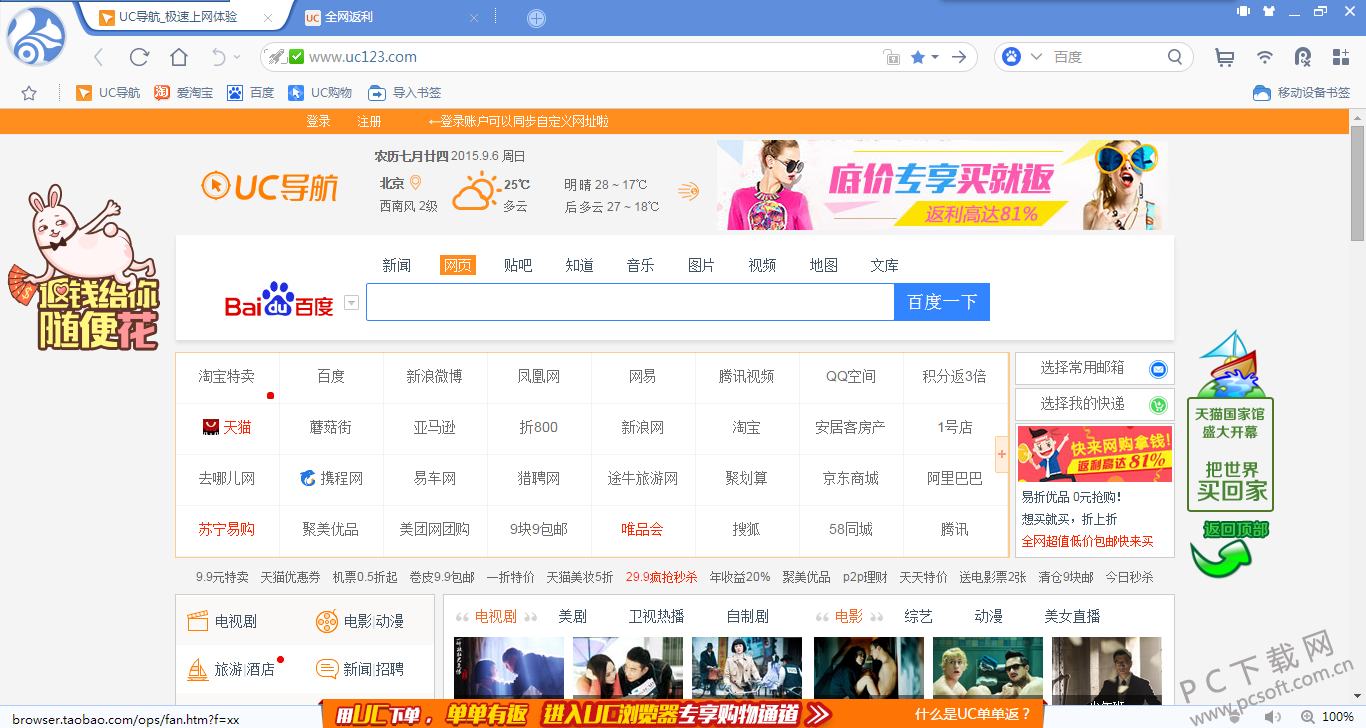Mute the page with the speaker icon
This screenshot has height=728, width=1366.
[x=1273, y=717]
